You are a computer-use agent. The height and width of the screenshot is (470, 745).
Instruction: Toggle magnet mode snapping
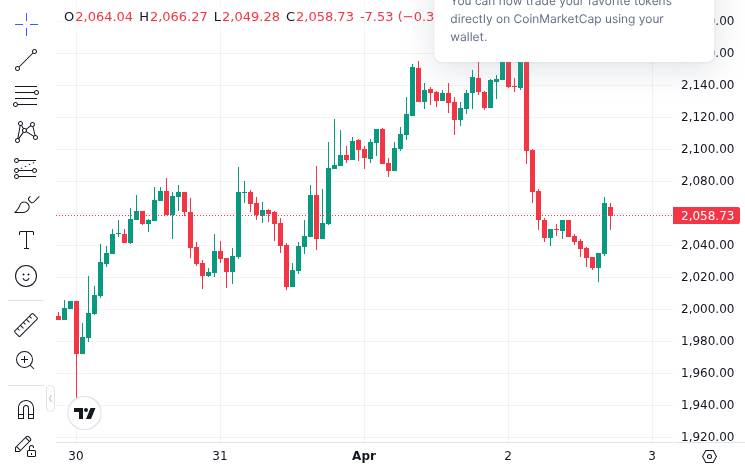[x=26, y=409]
